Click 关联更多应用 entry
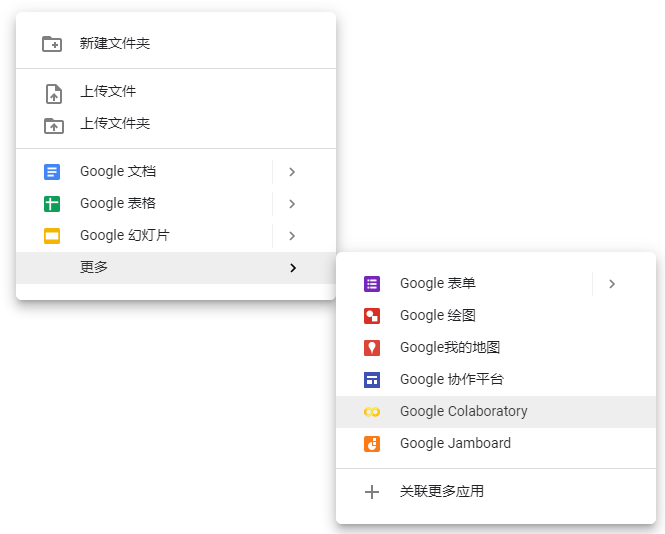Image resolution: width=665 pixels, height=534 pixels. (x=496, y=492)
